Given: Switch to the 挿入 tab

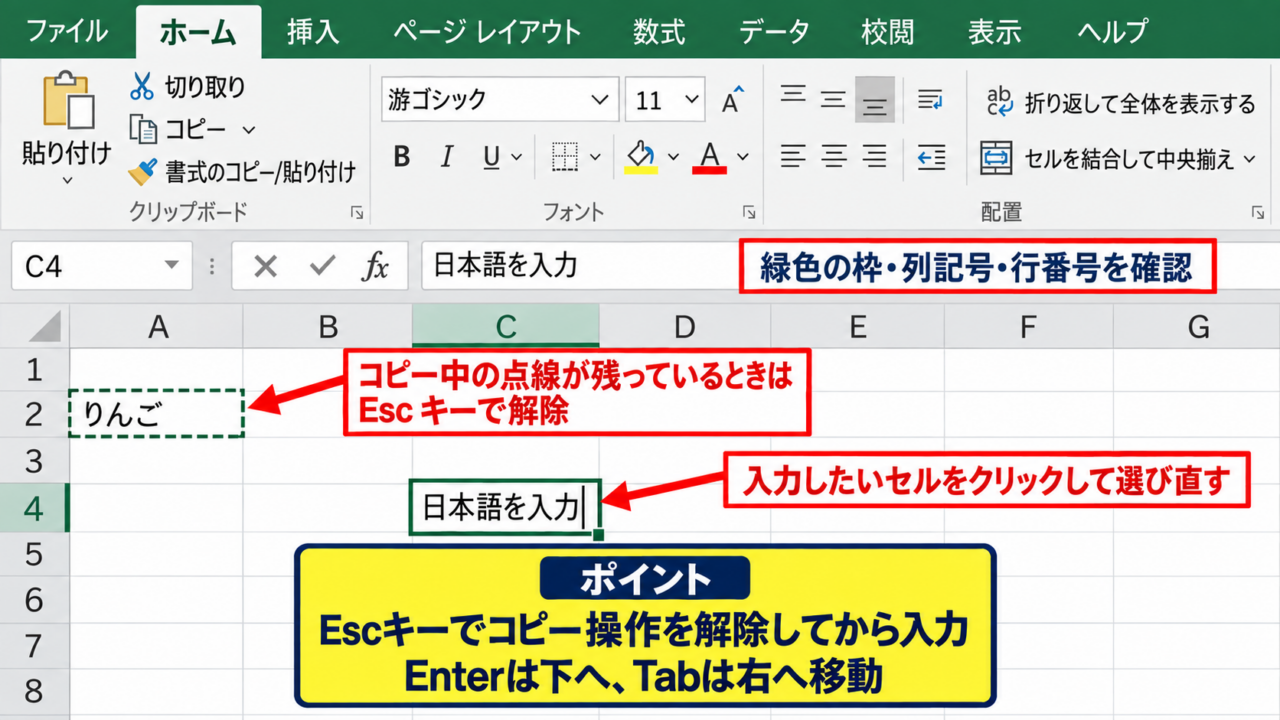Looking at the screenshot, I should (x=313, y=31).
